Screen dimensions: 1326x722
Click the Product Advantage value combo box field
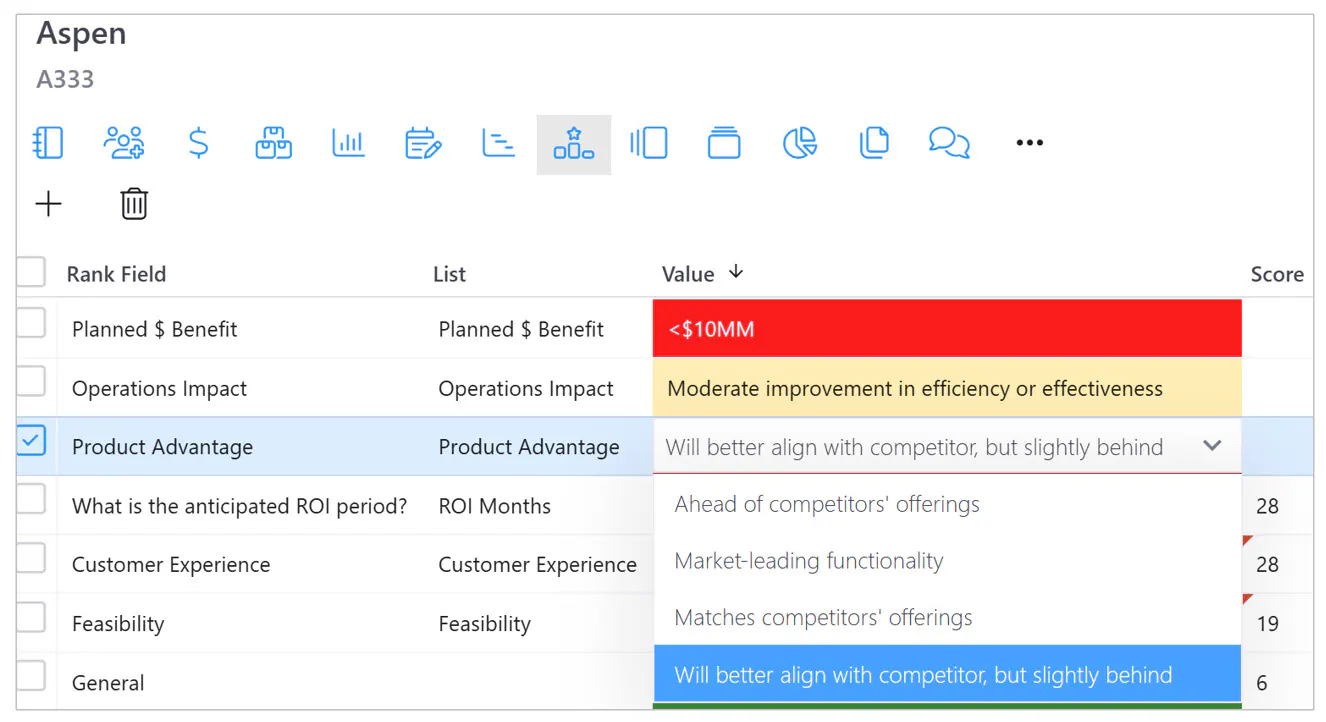click(x=947, y=447)
